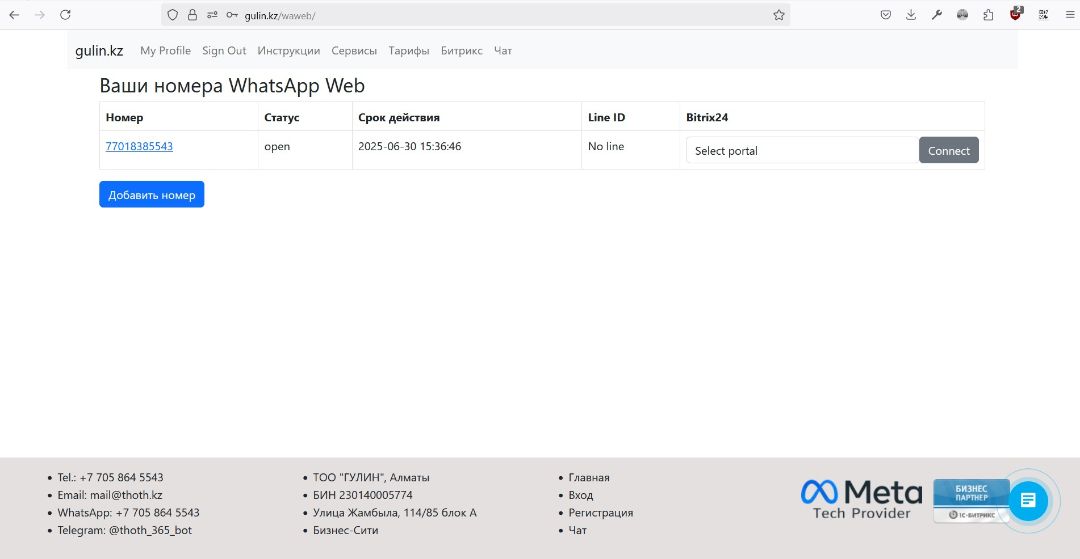Expand the Select portal dropdown

(802, 151)
